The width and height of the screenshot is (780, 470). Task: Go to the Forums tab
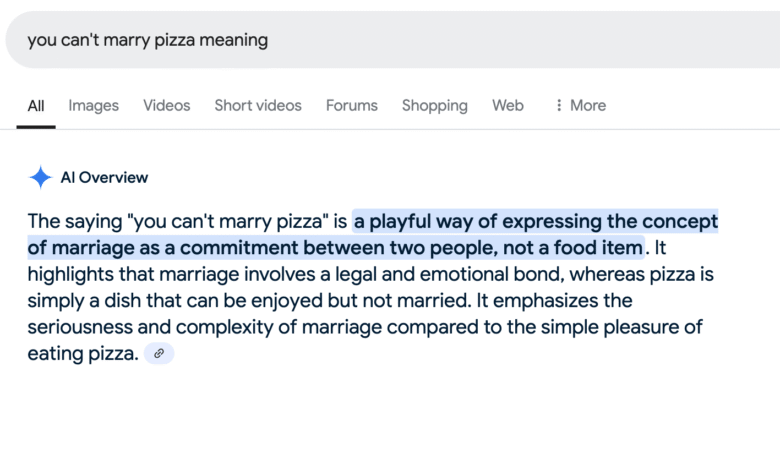pos(352,105)
